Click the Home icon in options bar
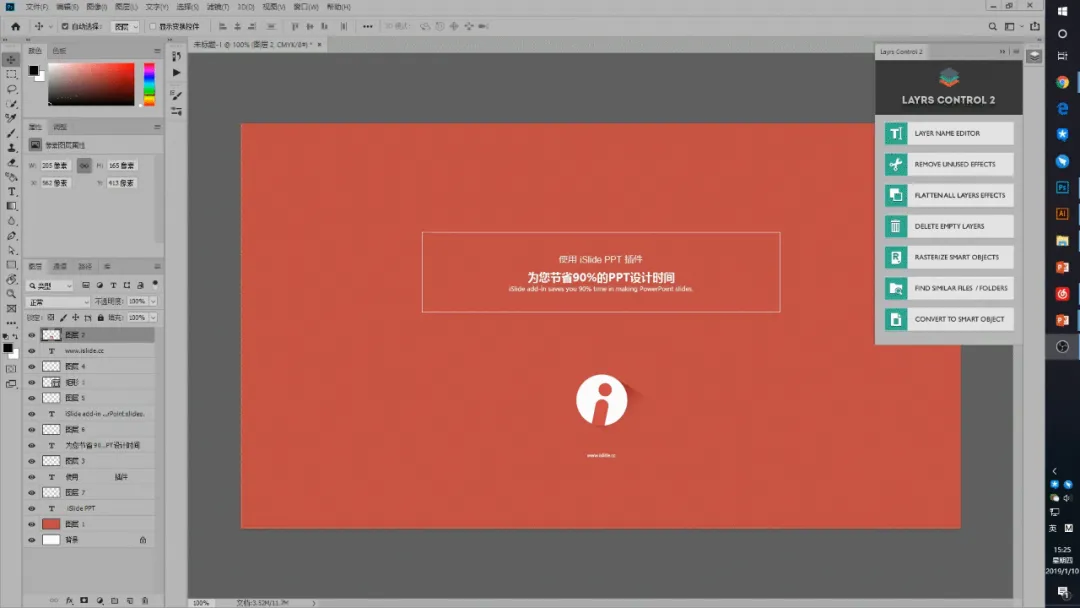 [x=15, y=26]
